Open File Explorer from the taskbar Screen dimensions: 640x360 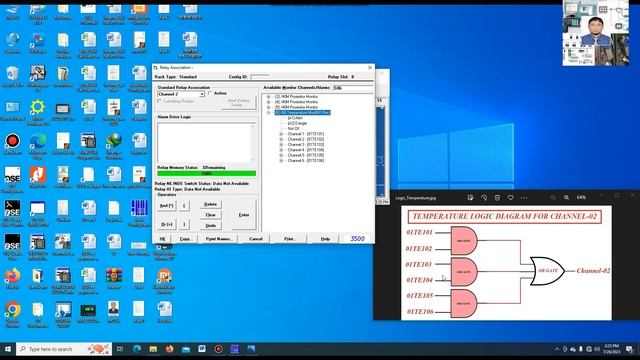(x=153, y=349)
